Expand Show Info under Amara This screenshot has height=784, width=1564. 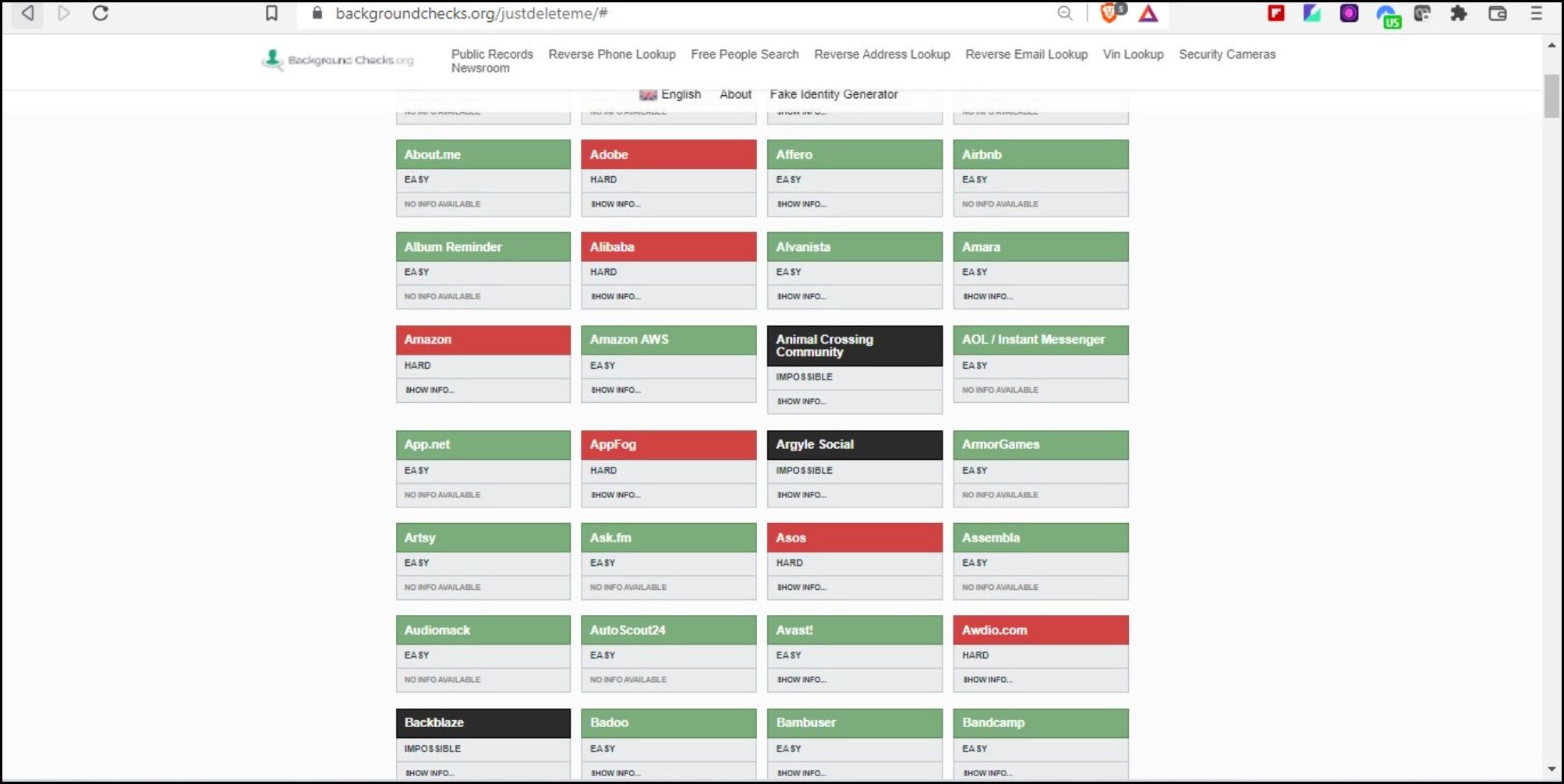point(987,297)
